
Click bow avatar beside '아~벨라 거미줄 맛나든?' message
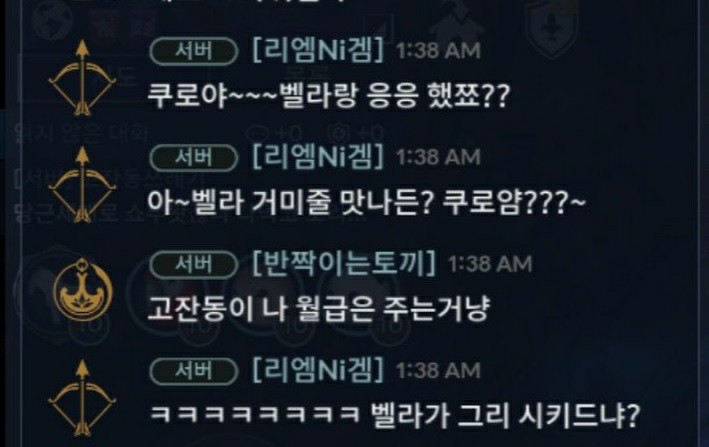pos(82,184)
